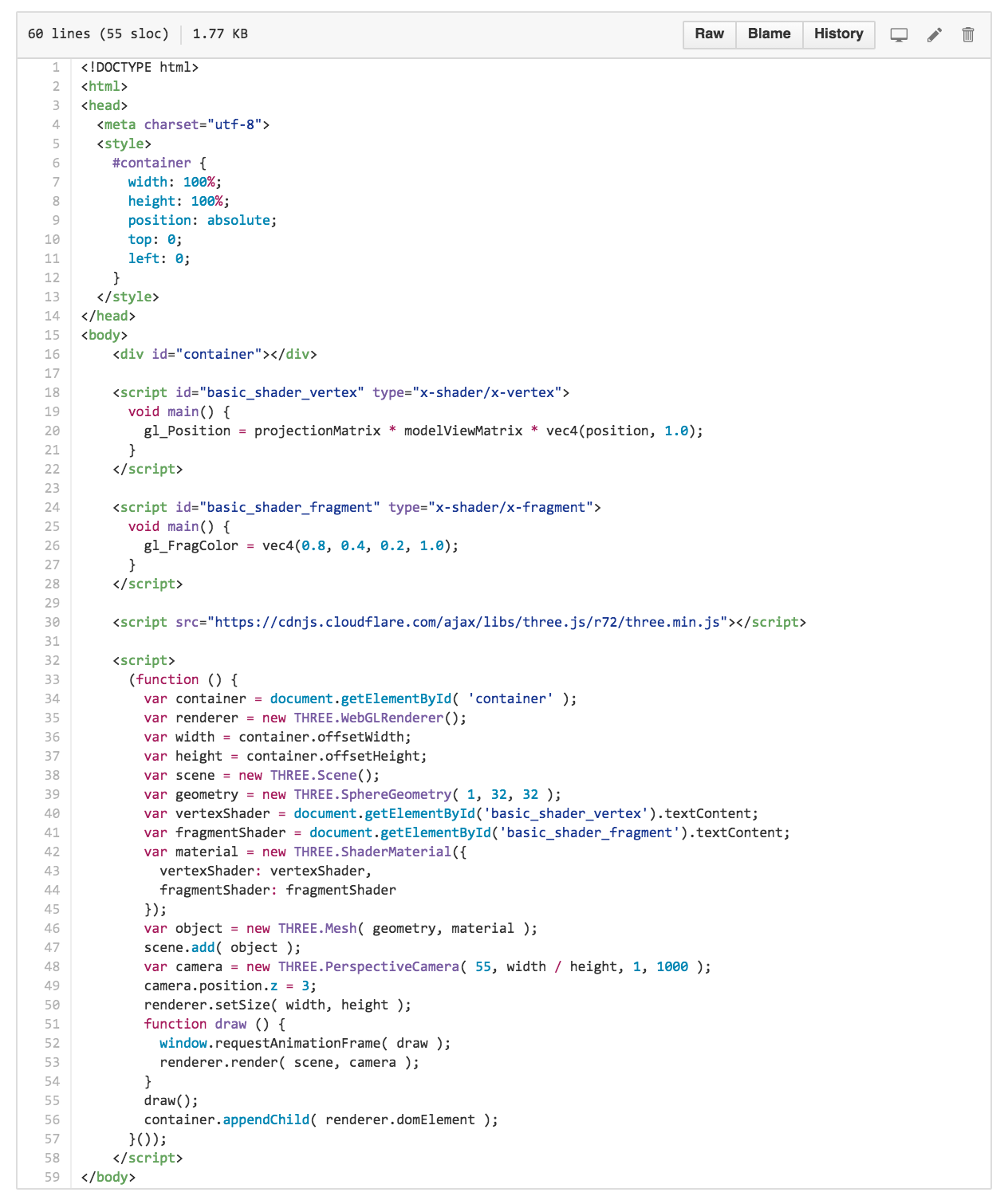The height and width of the screenshot is (1204, 1008).
Task: Click line number 16 of the container div
Action: (x=53, y=354)
